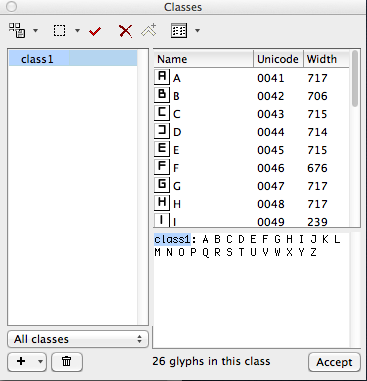Click letter Z in class definition text
The image size is (367, 381).
click(313, 252)
